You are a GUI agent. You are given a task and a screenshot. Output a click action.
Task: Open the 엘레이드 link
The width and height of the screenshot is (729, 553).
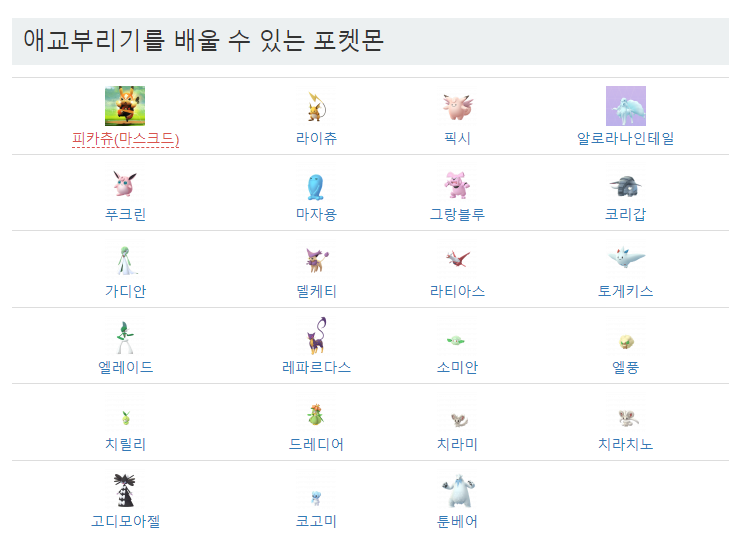pyautogui.click(x=126, y=367)
